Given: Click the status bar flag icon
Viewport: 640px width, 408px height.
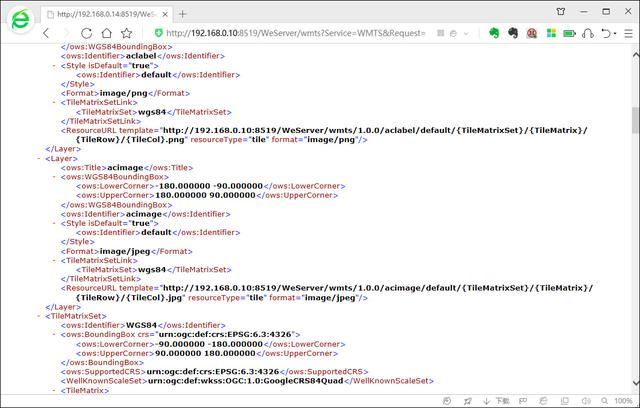Looking at the screenshot, I should [523, 401].
